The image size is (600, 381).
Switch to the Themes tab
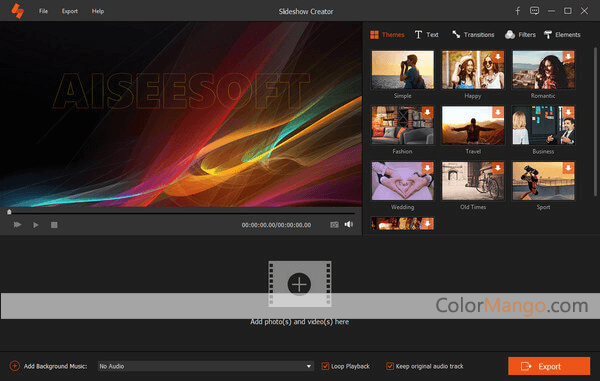[x=387, y=35]
